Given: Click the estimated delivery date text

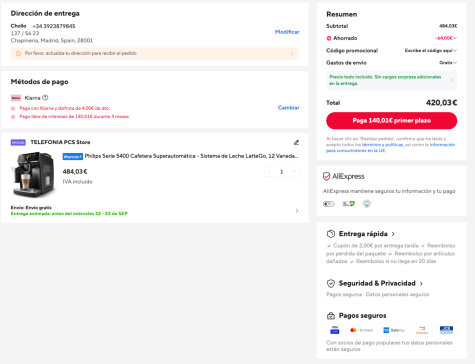Looking at the screenshot, I should click(69, 214).
